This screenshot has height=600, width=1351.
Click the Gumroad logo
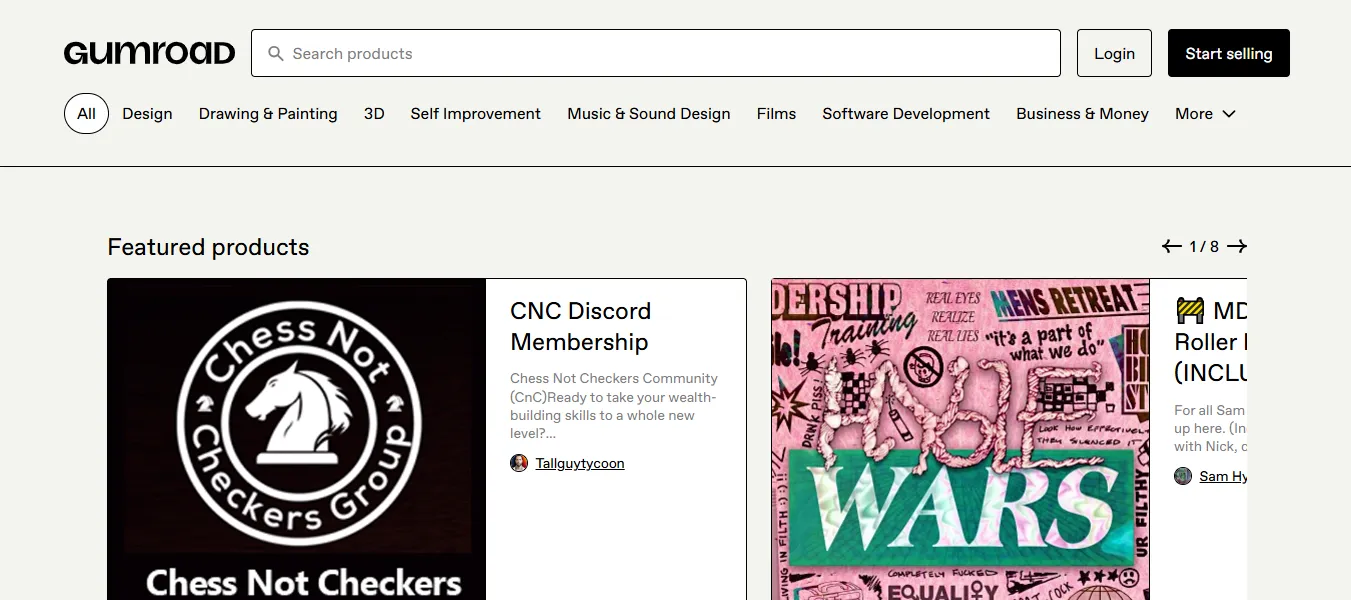[149, 53]
